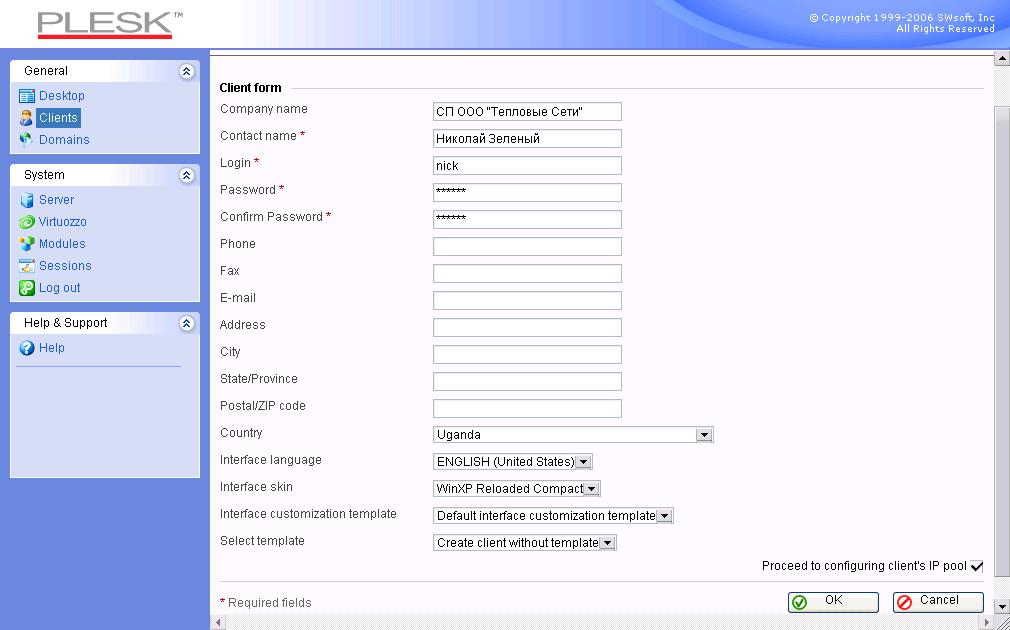Open the Country dropdown showing Uganda
Image resolution: width=1010 pixels, height=630 pixels.
(x=704, y=435)
